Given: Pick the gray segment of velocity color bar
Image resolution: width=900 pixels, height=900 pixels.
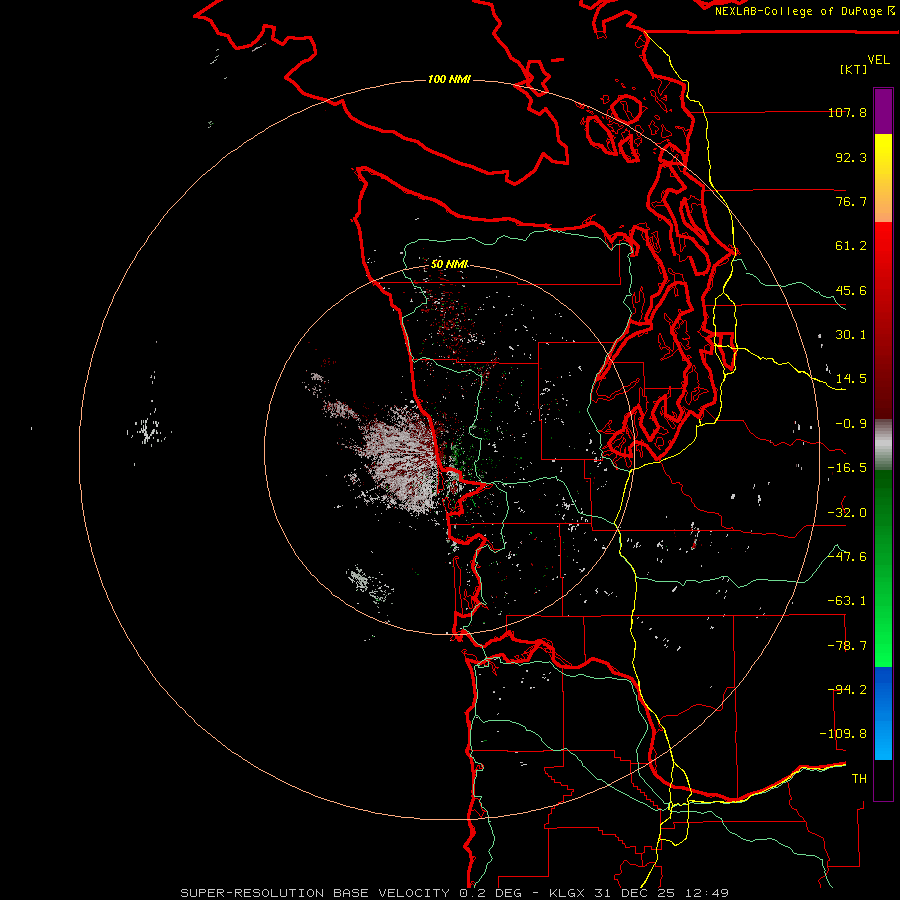Looking at the screenshot, I should tap(883, 445).
